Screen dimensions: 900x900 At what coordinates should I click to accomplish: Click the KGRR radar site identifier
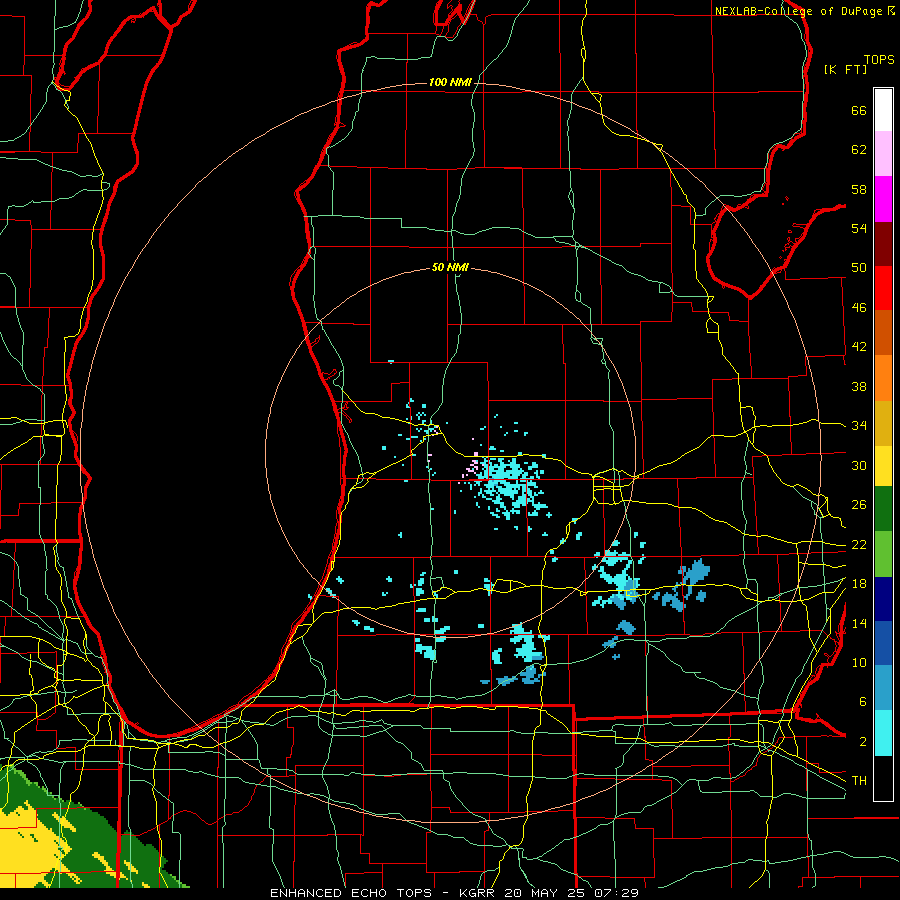[479, 893]
